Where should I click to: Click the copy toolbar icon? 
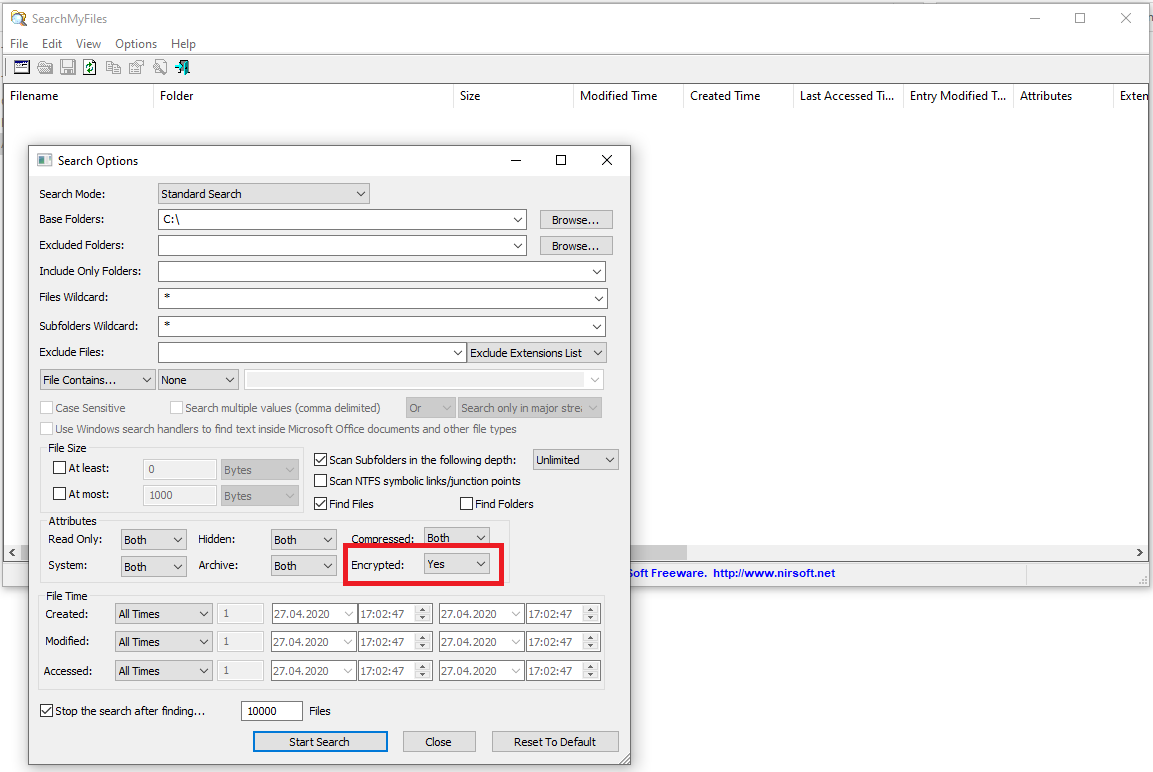113,67
